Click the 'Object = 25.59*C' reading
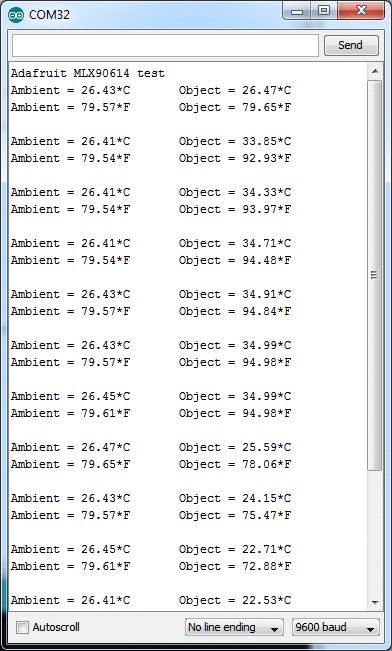 [x=235, y=448]
